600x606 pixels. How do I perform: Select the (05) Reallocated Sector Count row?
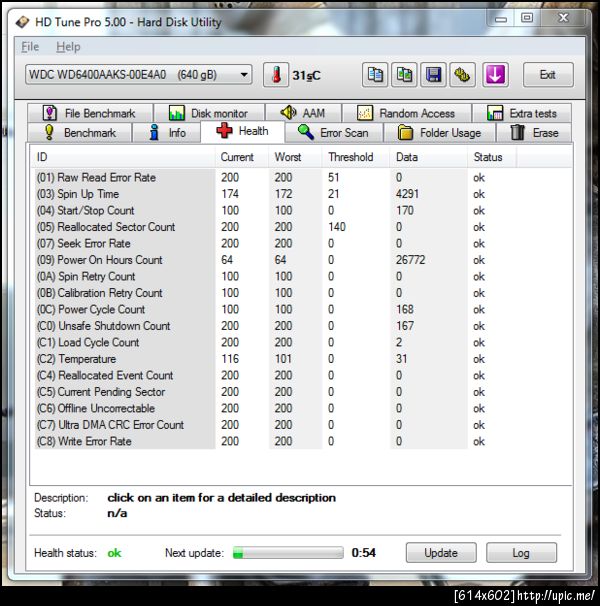274,227
